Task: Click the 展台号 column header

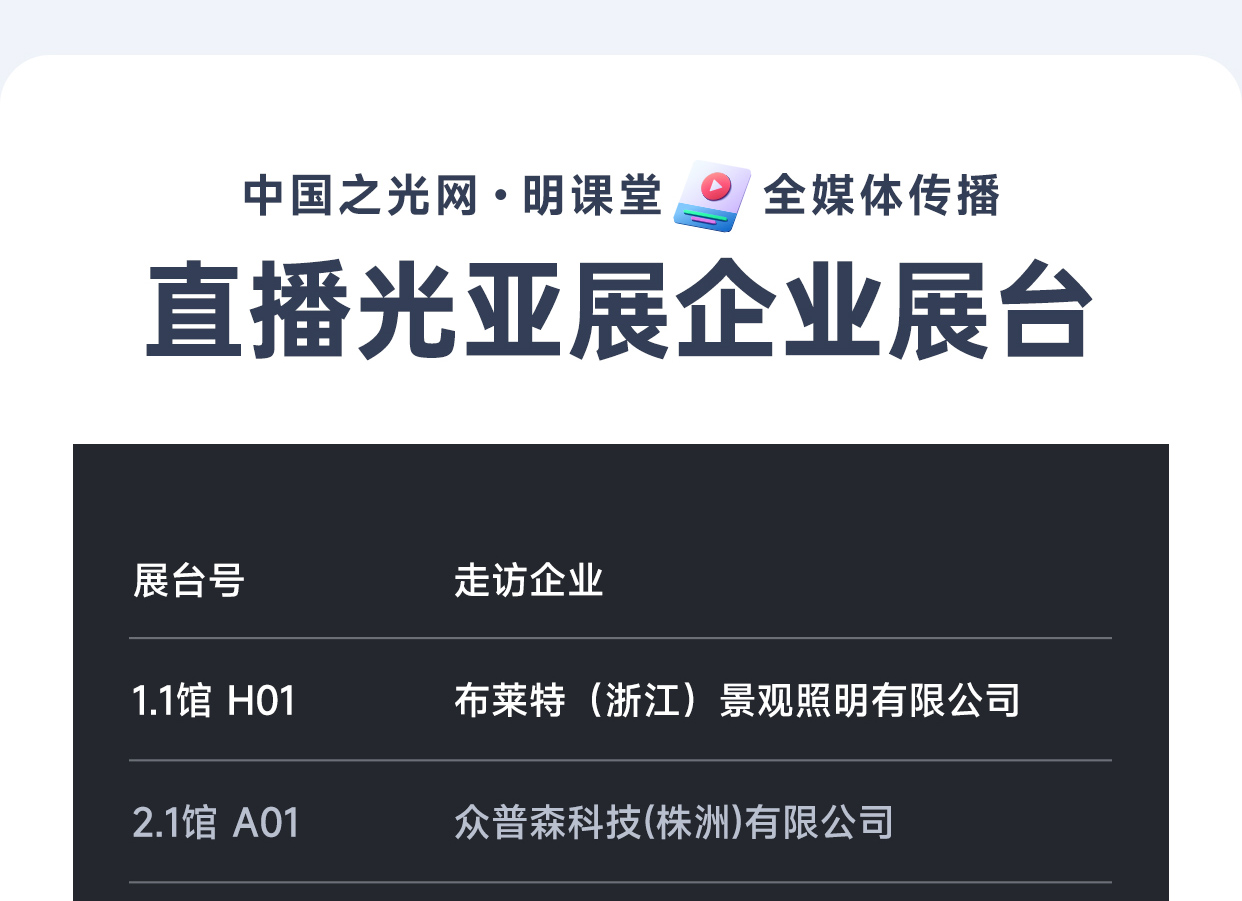Action: [189, 580]
